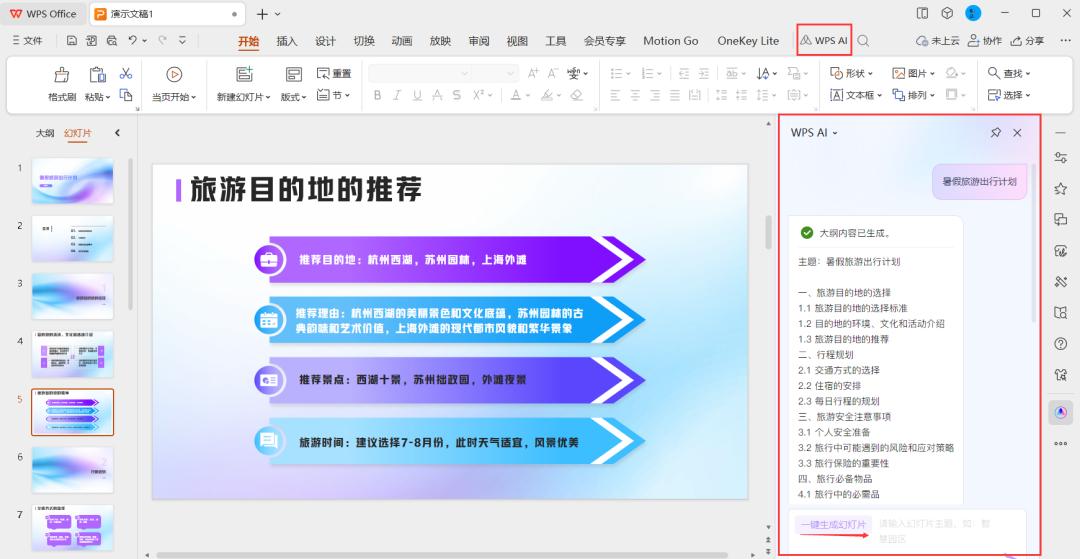1080x559 pixels.
Task: Click the cloud status 未上云 button
Action: coord(937,41)
